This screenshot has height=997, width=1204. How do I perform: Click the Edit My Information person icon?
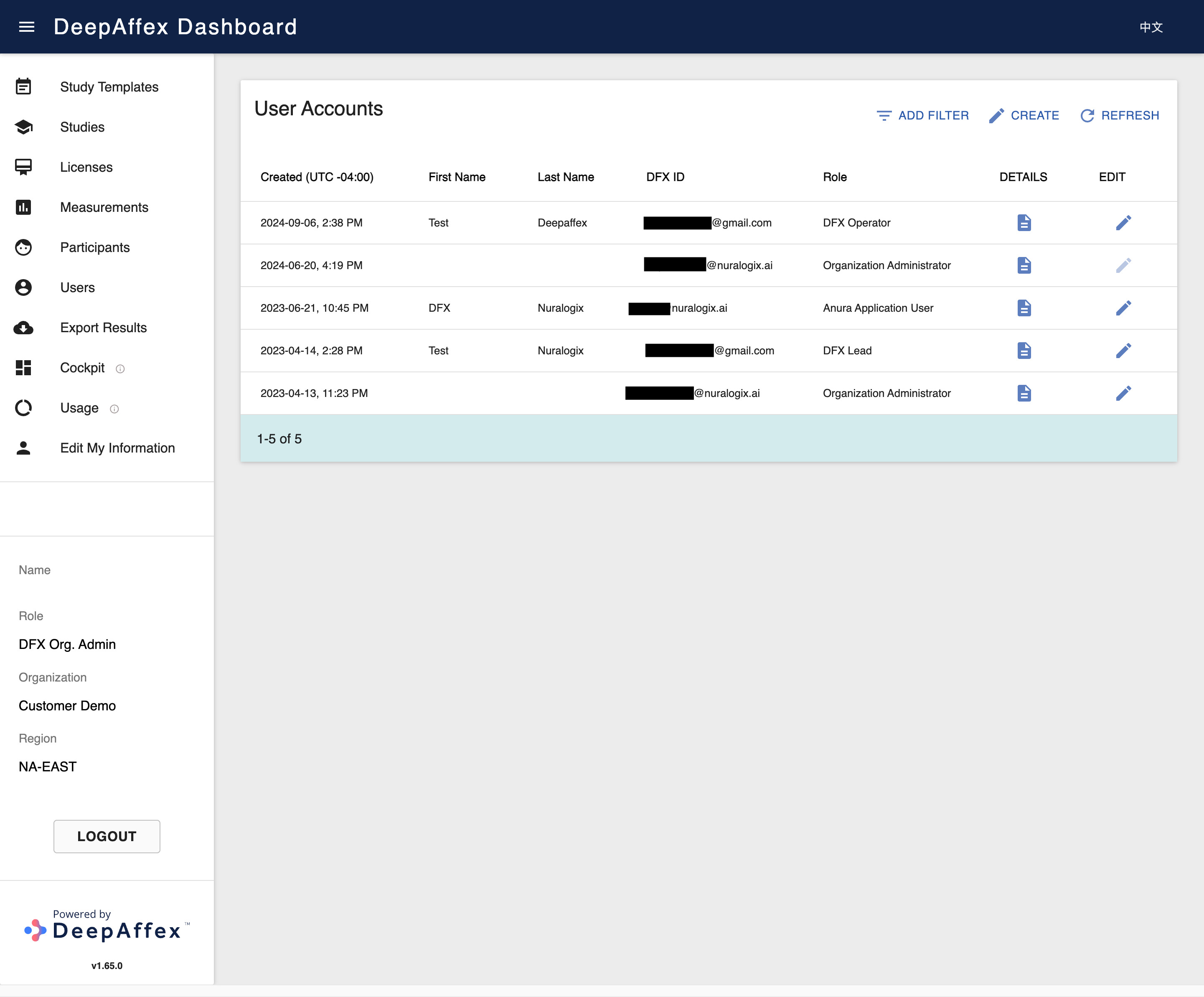pos(23,448)
